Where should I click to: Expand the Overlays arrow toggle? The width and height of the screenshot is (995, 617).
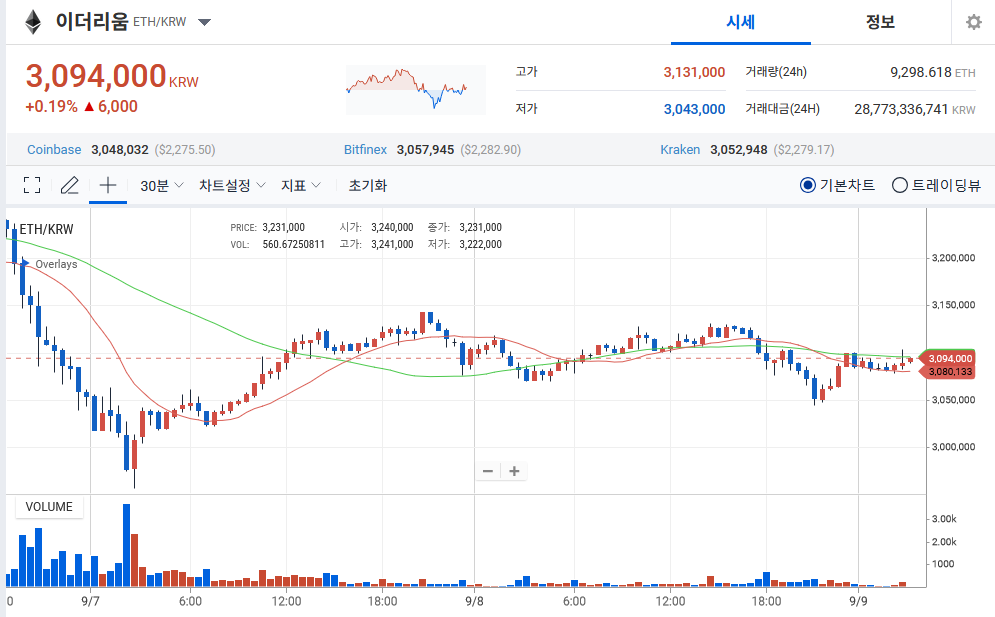[x=25, y=263]
